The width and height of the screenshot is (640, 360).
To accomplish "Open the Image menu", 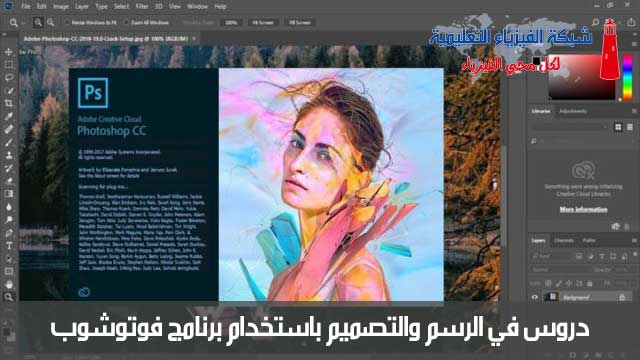I will point(61,7).
